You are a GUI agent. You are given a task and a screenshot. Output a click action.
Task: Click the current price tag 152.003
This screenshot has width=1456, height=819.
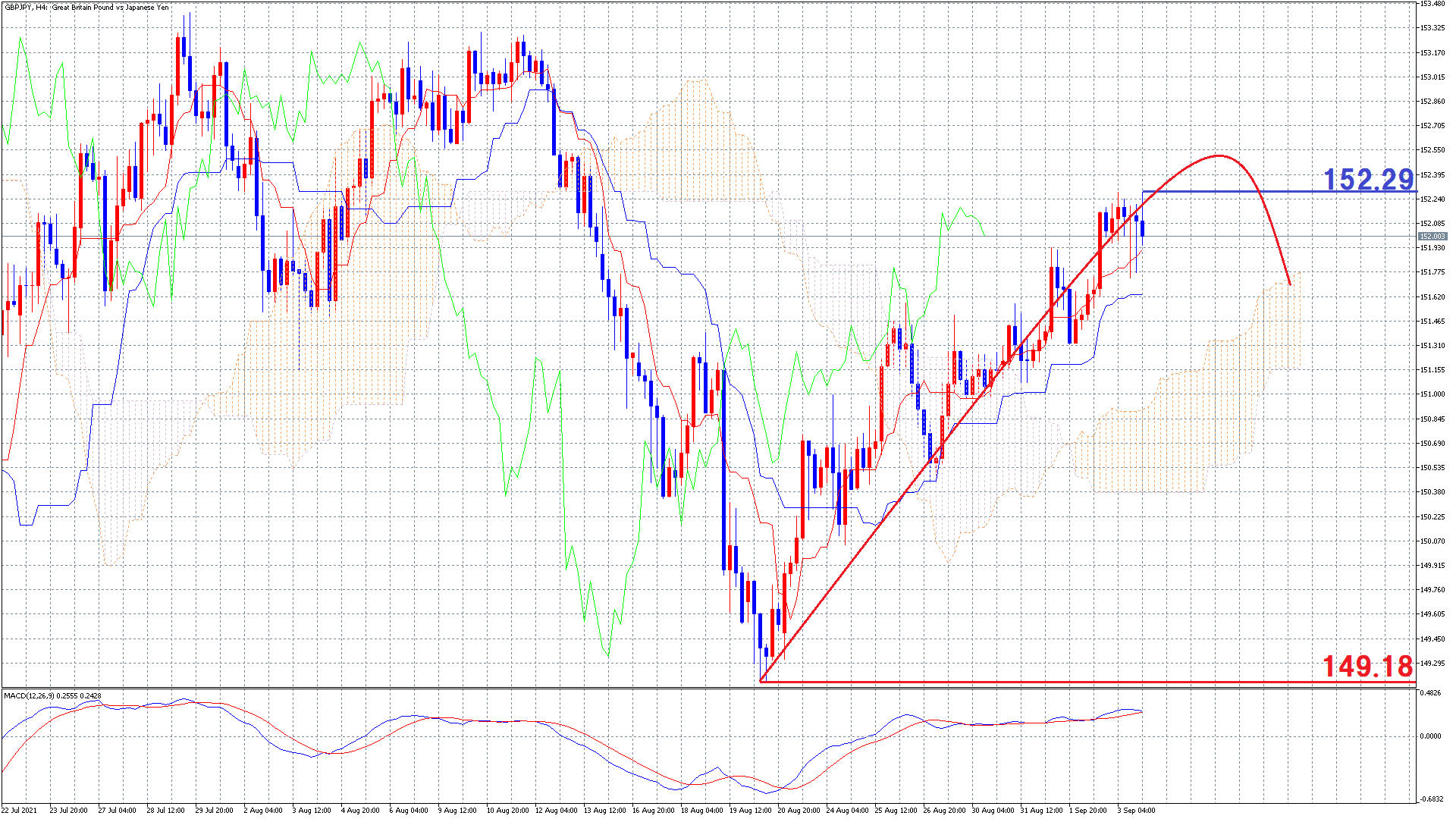click(1432, 237)
